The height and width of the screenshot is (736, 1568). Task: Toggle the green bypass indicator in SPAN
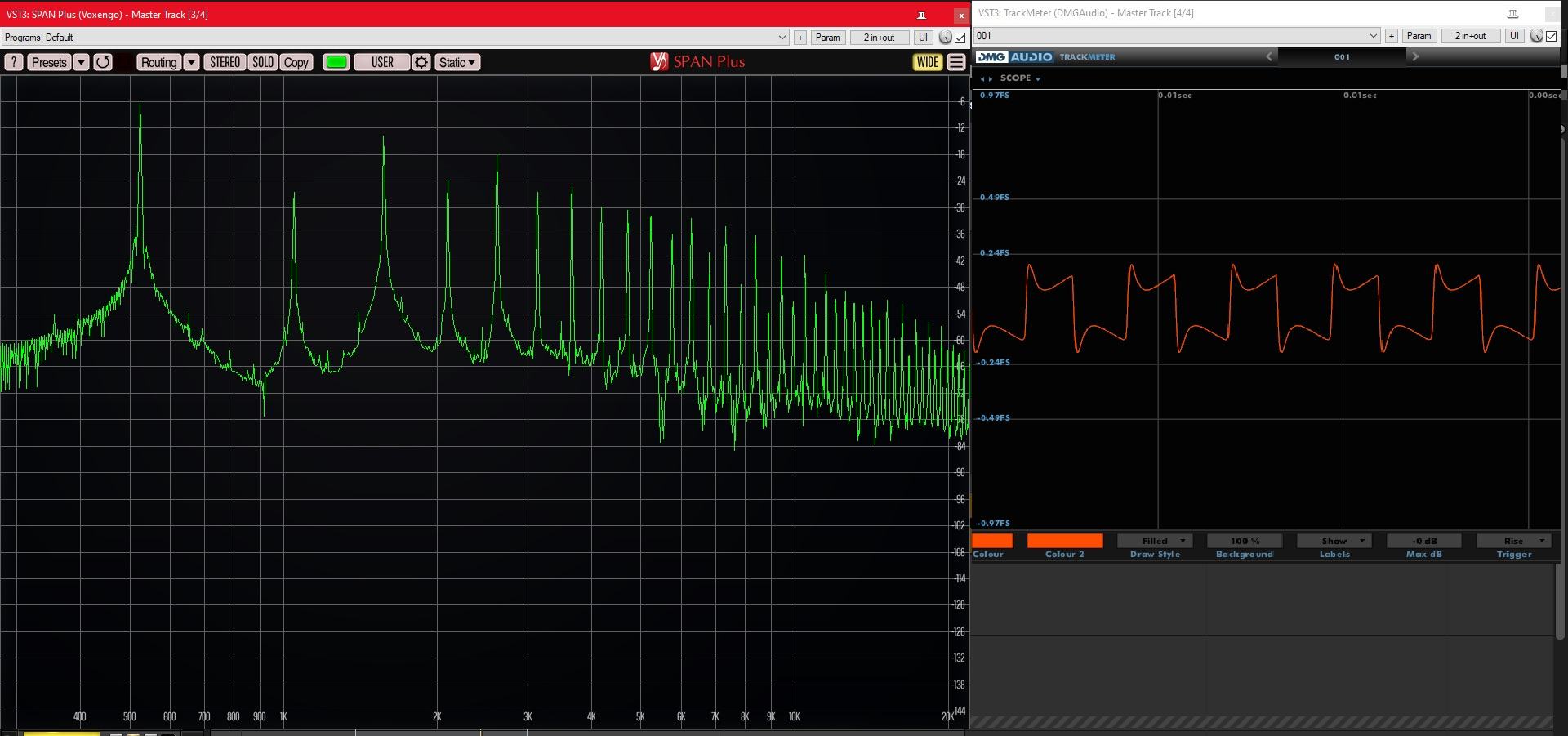point(336,62)
